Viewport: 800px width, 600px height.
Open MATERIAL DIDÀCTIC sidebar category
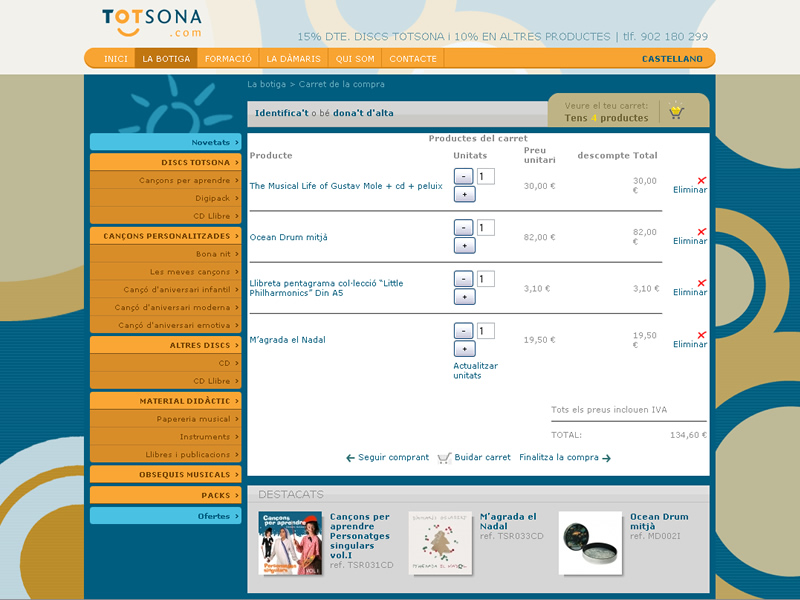165,401
